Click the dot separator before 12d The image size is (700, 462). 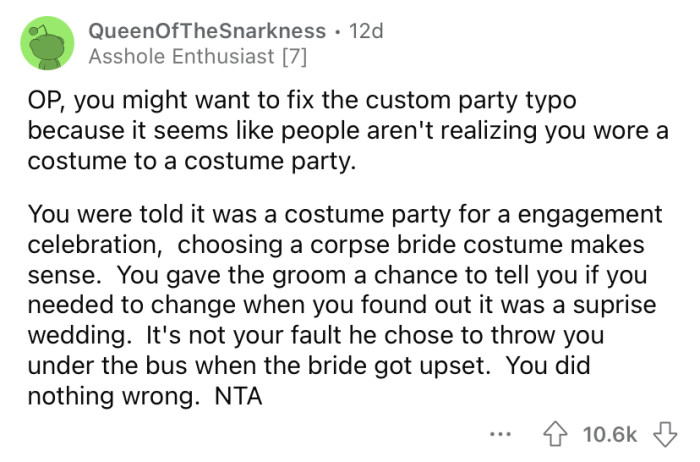pyautogui.click(x=339, y=31)
